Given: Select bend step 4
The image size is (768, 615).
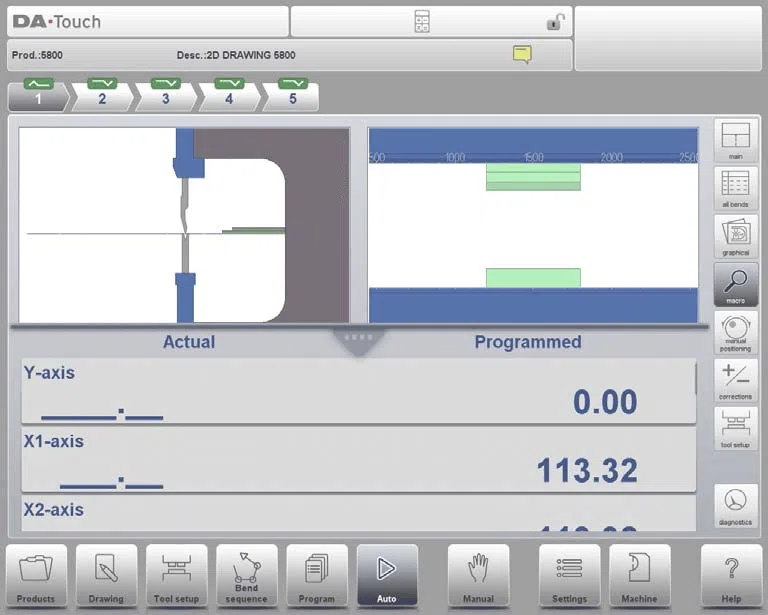Looking at the screenshot, I should (229, 95).
